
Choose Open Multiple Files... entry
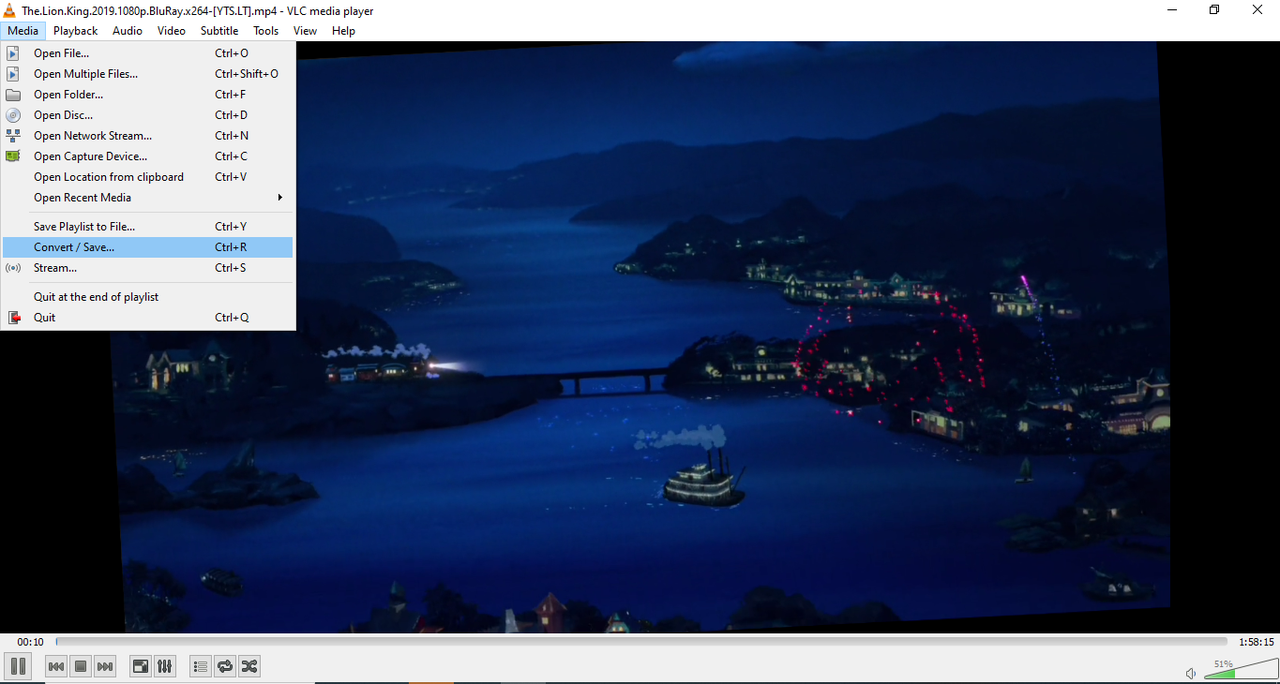click(x=148, y=74)
